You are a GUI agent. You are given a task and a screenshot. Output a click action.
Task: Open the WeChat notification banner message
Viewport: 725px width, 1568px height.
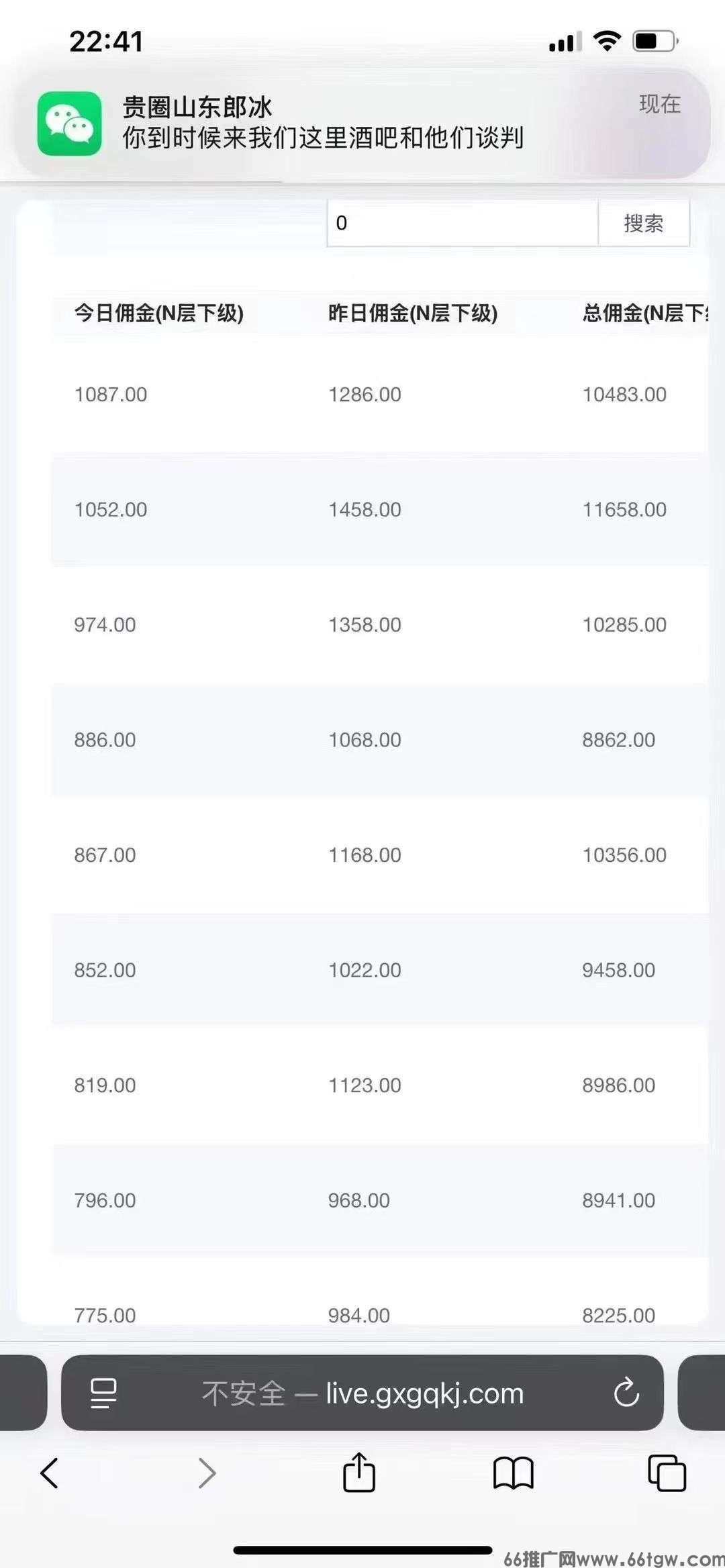tap(362, 123)
